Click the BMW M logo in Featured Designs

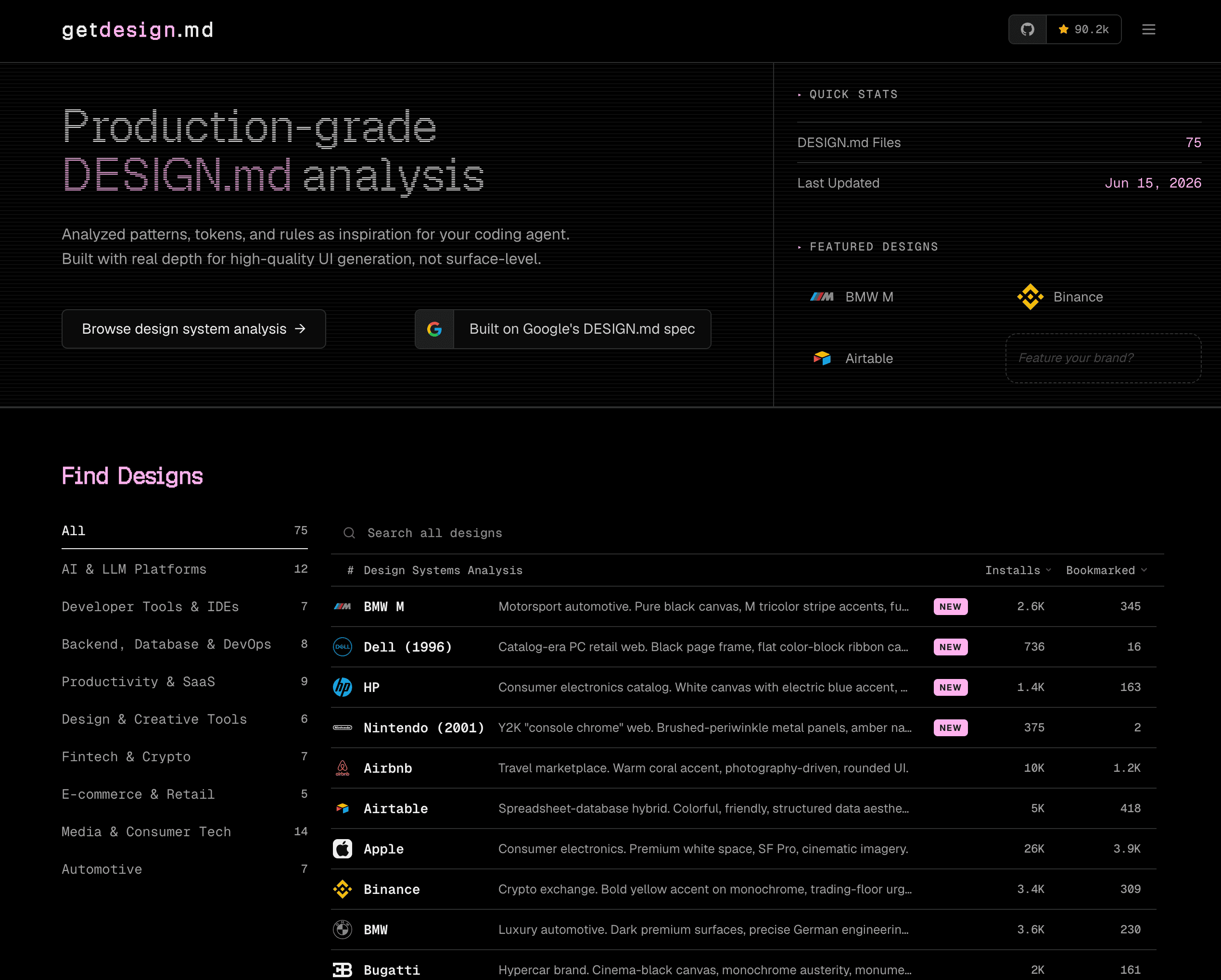pyautogui.click(x=822, y=297)
